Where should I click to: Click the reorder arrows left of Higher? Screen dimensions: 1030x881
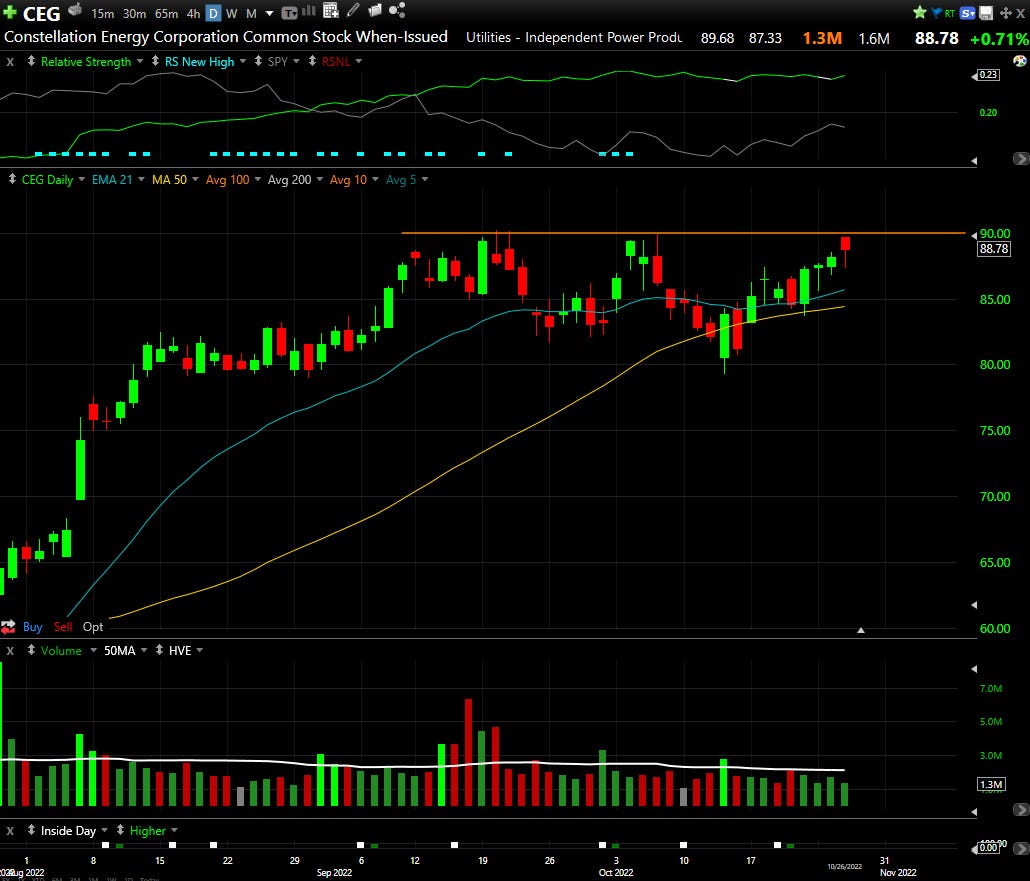point(120,830)
